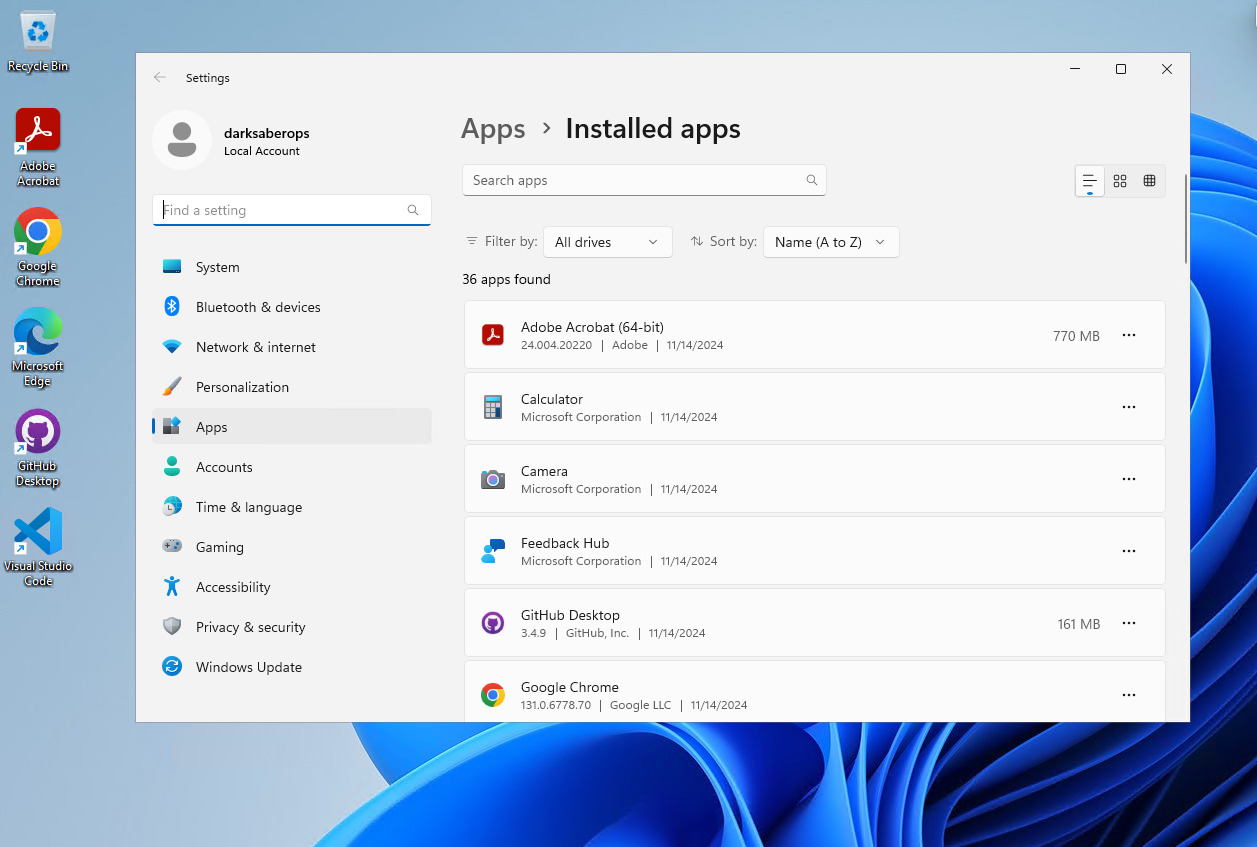This screenshot has height=847, width=1257.
Task: Open more options for GitHub Desktop
Action: click(x=1129, y=624)
